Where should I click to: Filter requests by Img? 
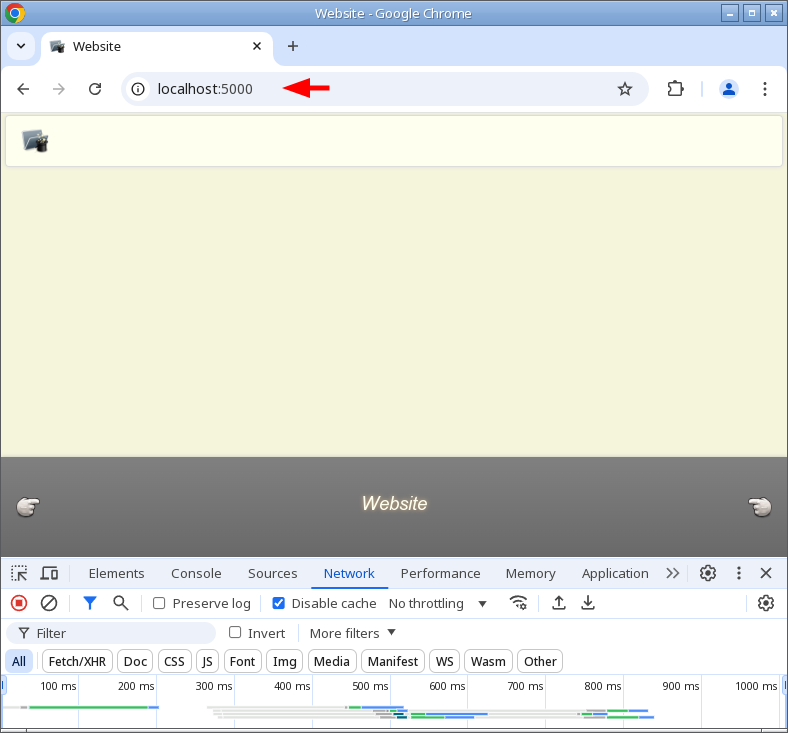pos(284,661)
